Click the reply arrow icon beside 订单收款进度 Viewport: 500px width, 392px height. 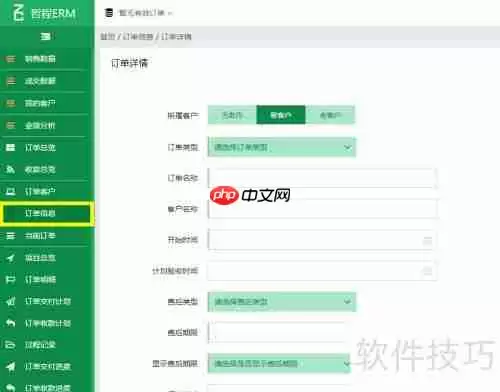[11, 388]
